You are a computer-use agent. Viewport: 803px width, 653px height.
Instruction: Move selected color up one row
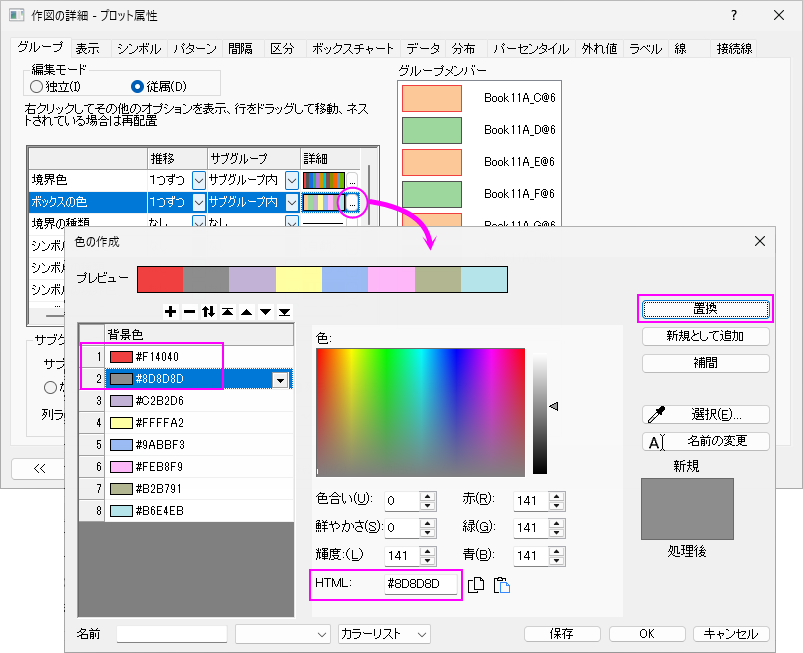[x=246, y=311]
